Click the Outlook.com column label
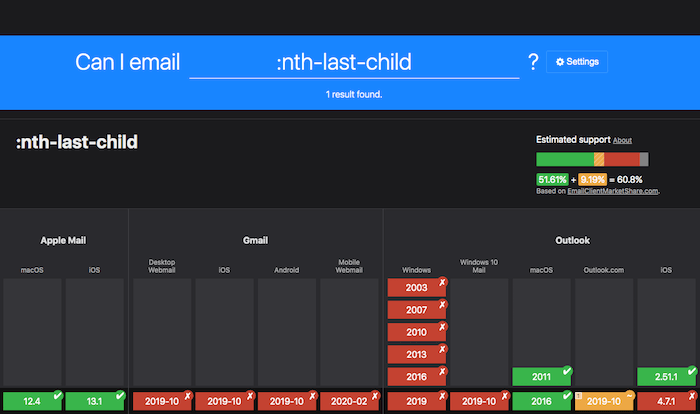The height and width of the screenshot is (414, 700). point(604,270)
